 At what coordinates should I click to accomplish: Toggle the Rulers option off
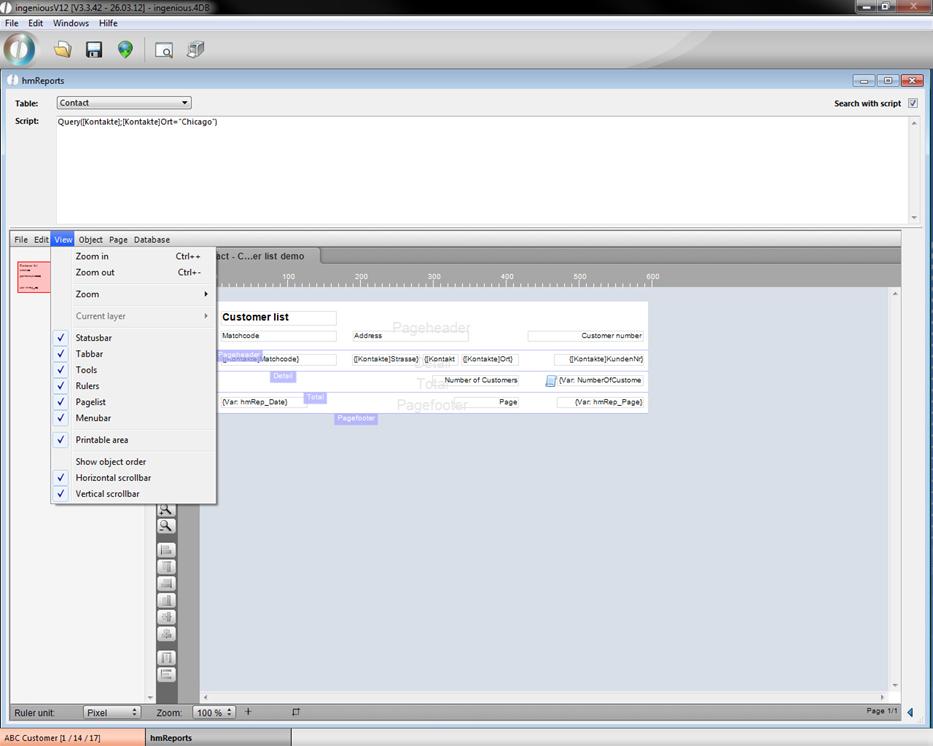click(87, 386)
